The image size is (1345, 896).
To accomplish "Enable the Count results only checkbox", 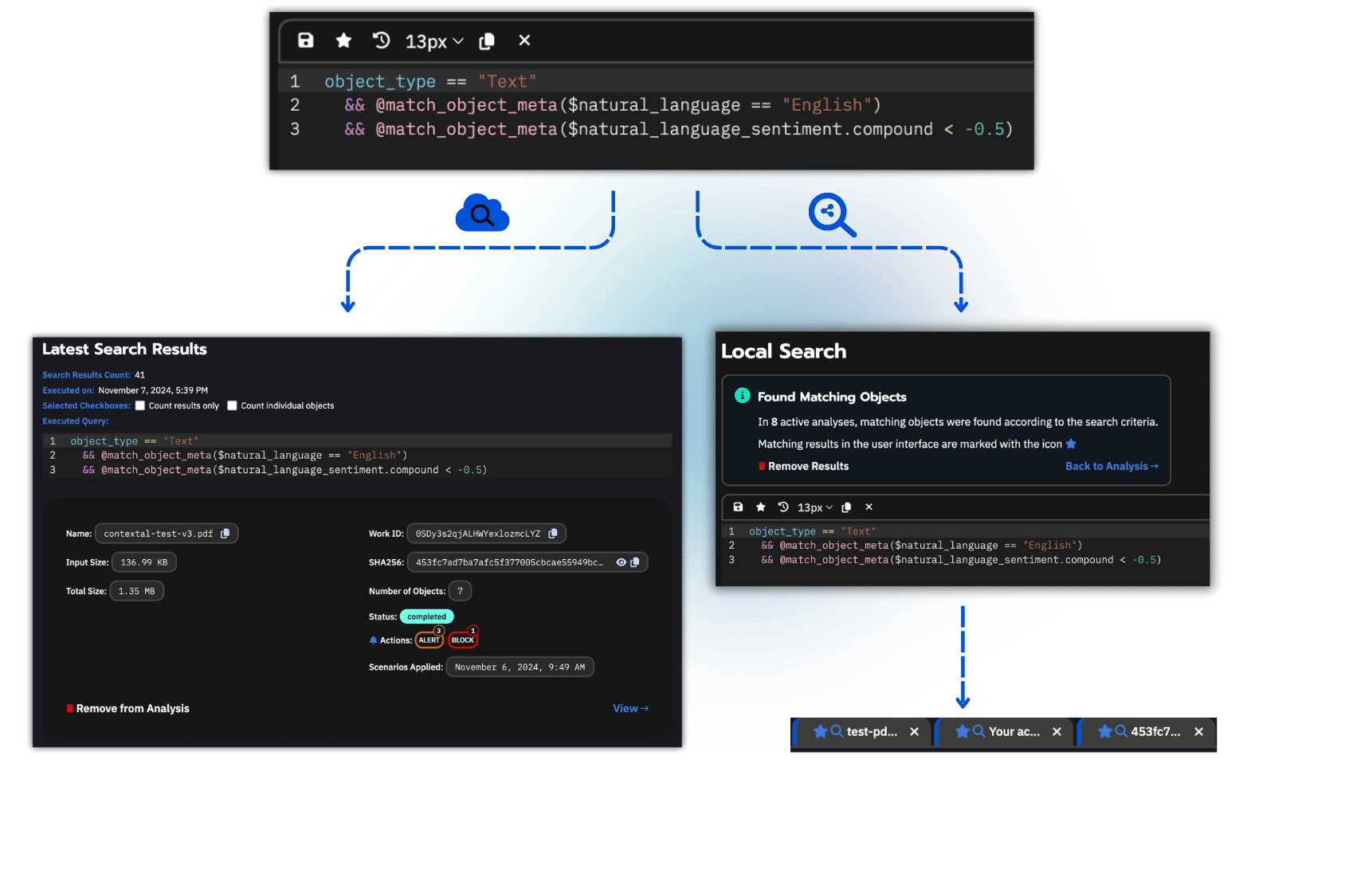I will pos(140,405).
